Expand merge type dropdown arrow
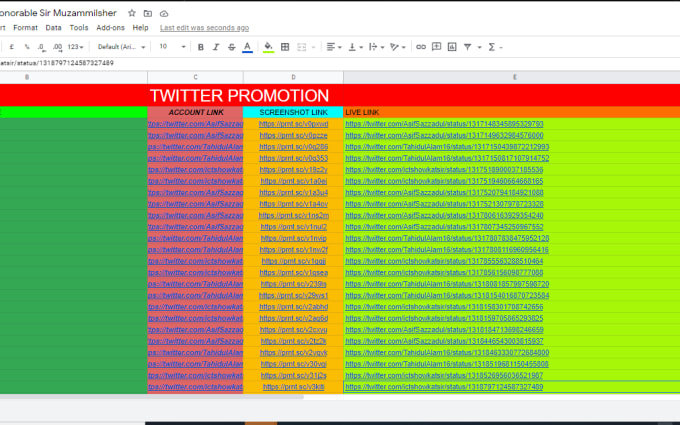 (314, 47)
